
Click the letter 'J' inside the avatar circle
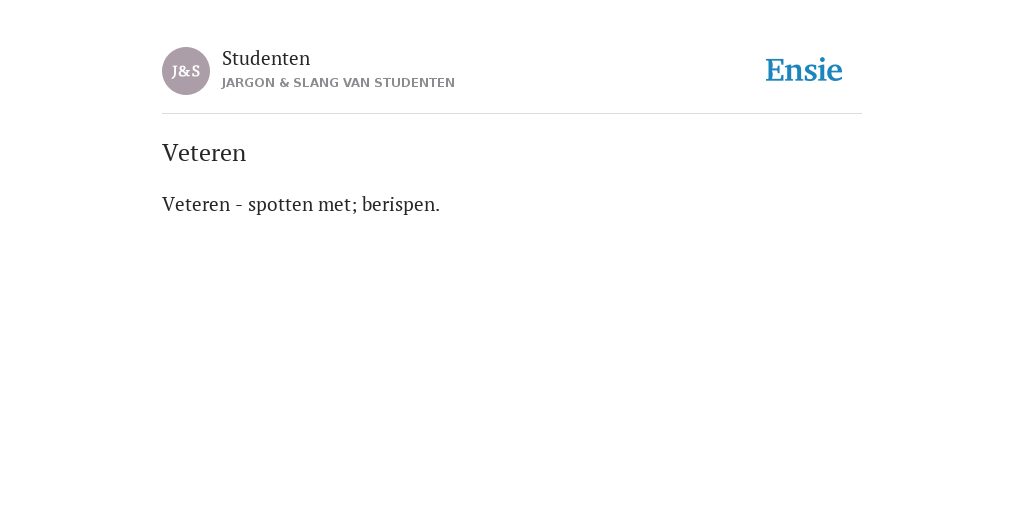tap(176, 71)
